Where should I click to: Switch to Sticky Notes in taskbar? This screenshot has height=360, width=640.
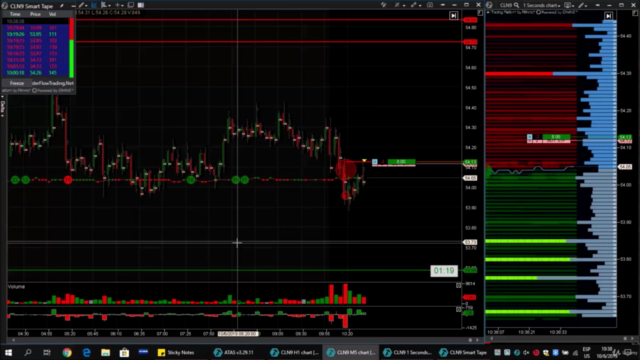pos(176,352)
